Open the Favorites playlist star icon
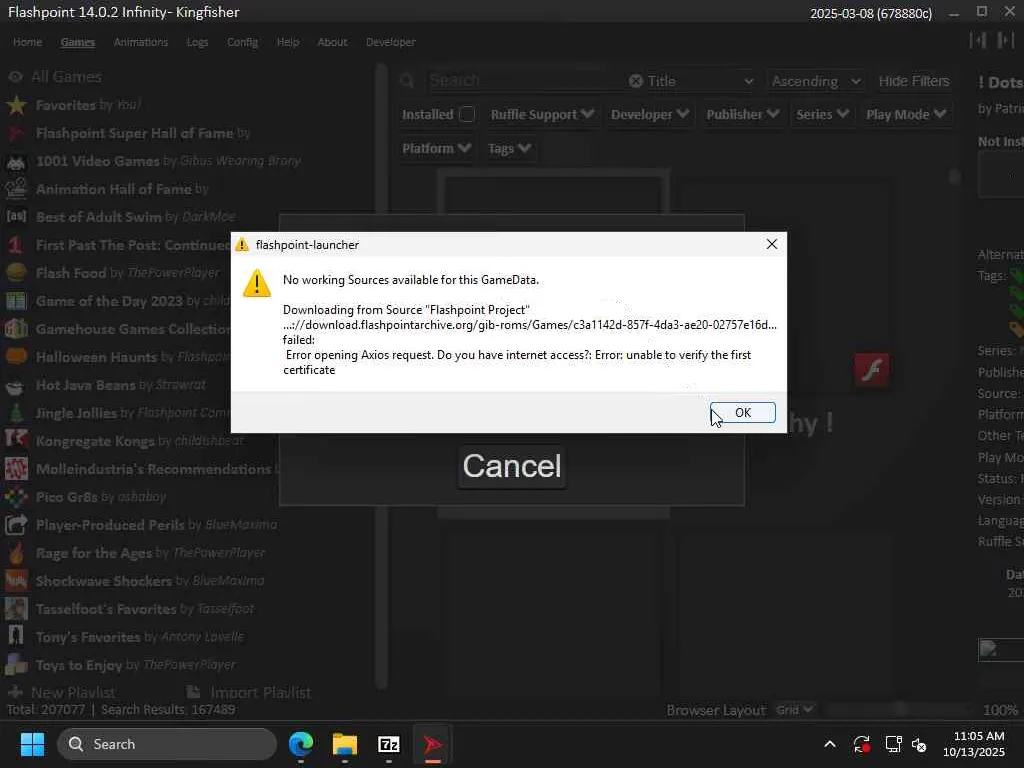 coord(16,105)
